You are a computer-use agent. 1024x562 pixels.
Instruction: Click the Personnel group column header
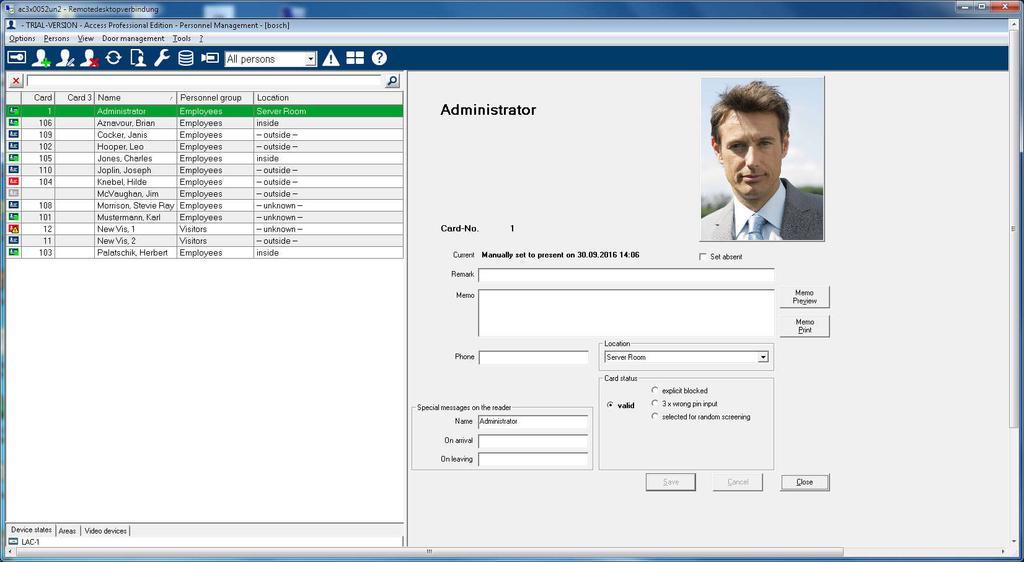(x=215, y=97)
